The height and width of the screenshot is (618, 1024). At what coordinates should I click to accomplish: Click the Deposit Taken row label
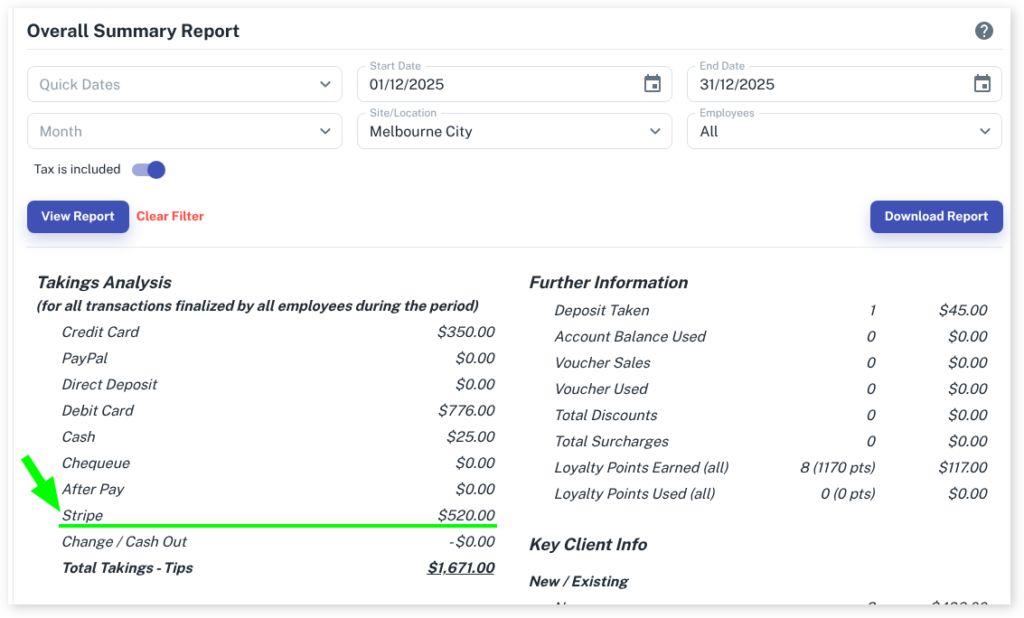pos(601,311)
